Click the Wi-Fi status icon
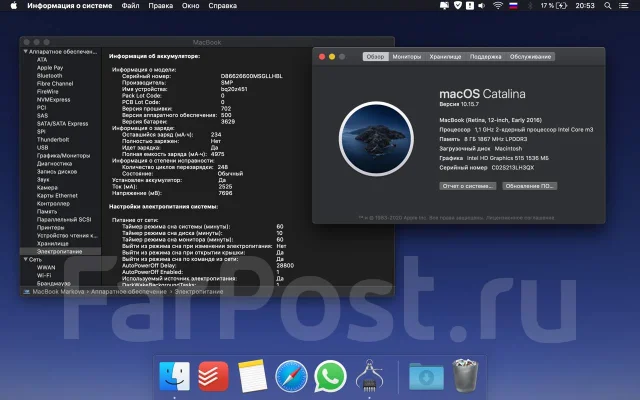 click(498, 6)
